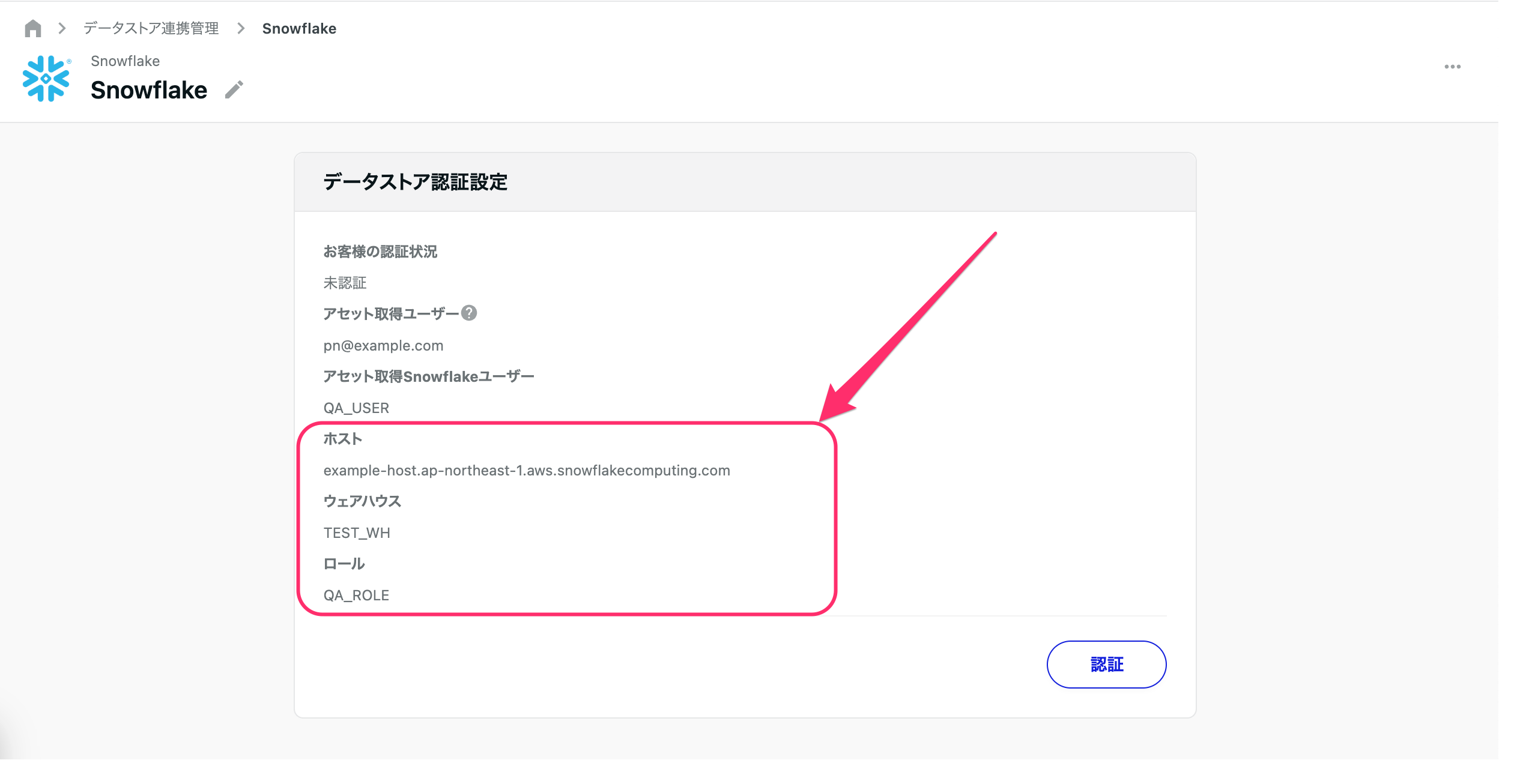Select the pn@example.com user text

(x=383, y=346)
